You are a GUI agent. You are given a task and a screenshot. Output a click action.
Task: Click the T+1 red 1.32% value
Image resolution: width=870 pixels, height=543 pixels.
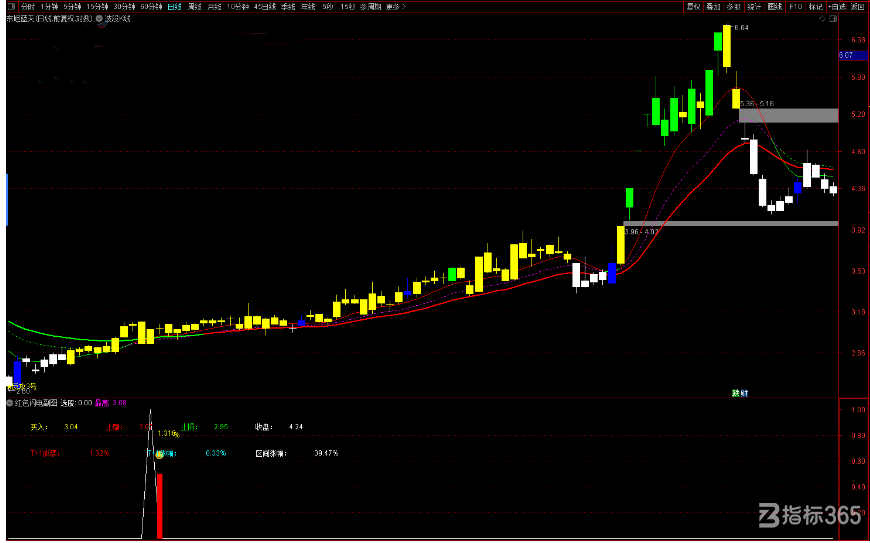pos(99,453)
